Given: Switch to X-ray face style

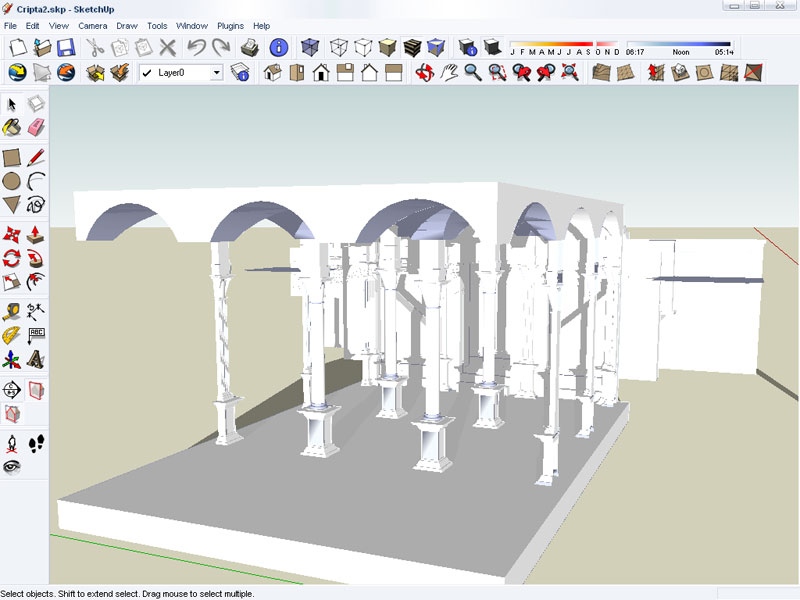Looking at the screenshot, I should pos(307,47).
